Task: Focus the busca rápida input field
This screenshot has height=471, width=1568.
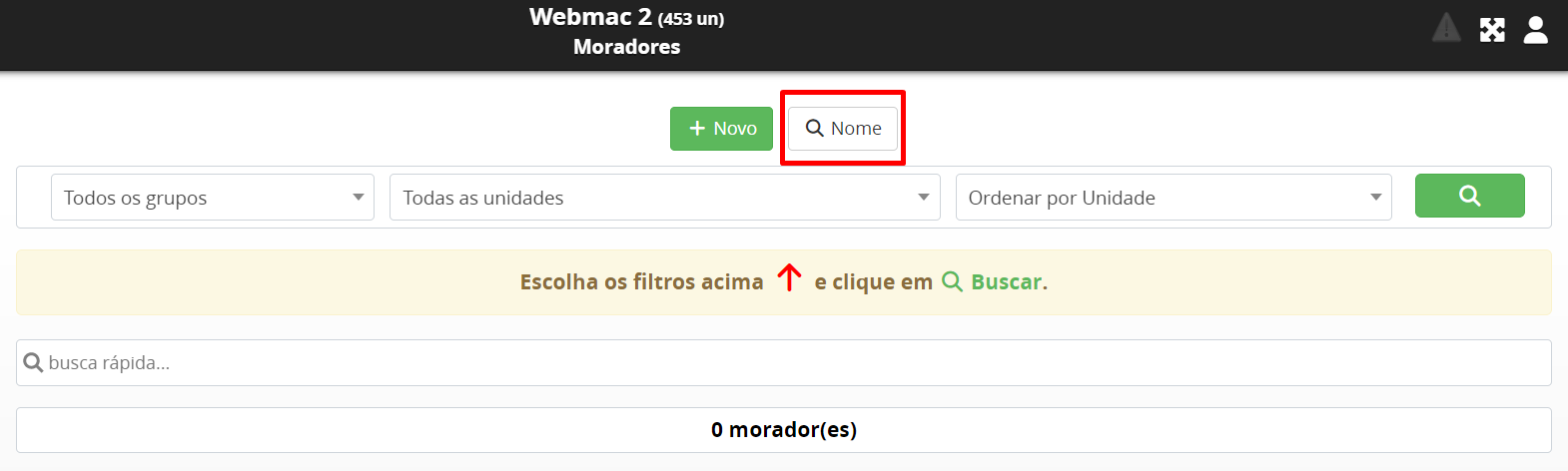Action: tap(784, 362)
